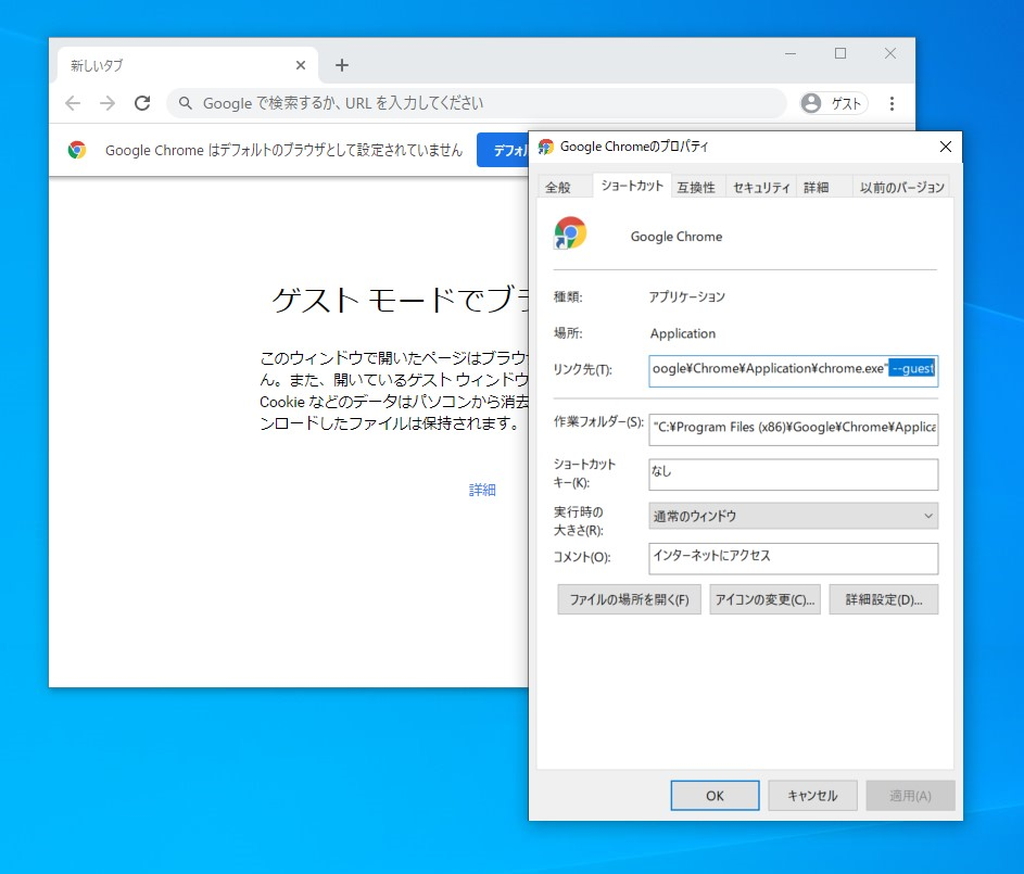Viewport: 1024px width, 874px height.
Task: Switch to the 互換性 tab
Action: click(697, 186)
